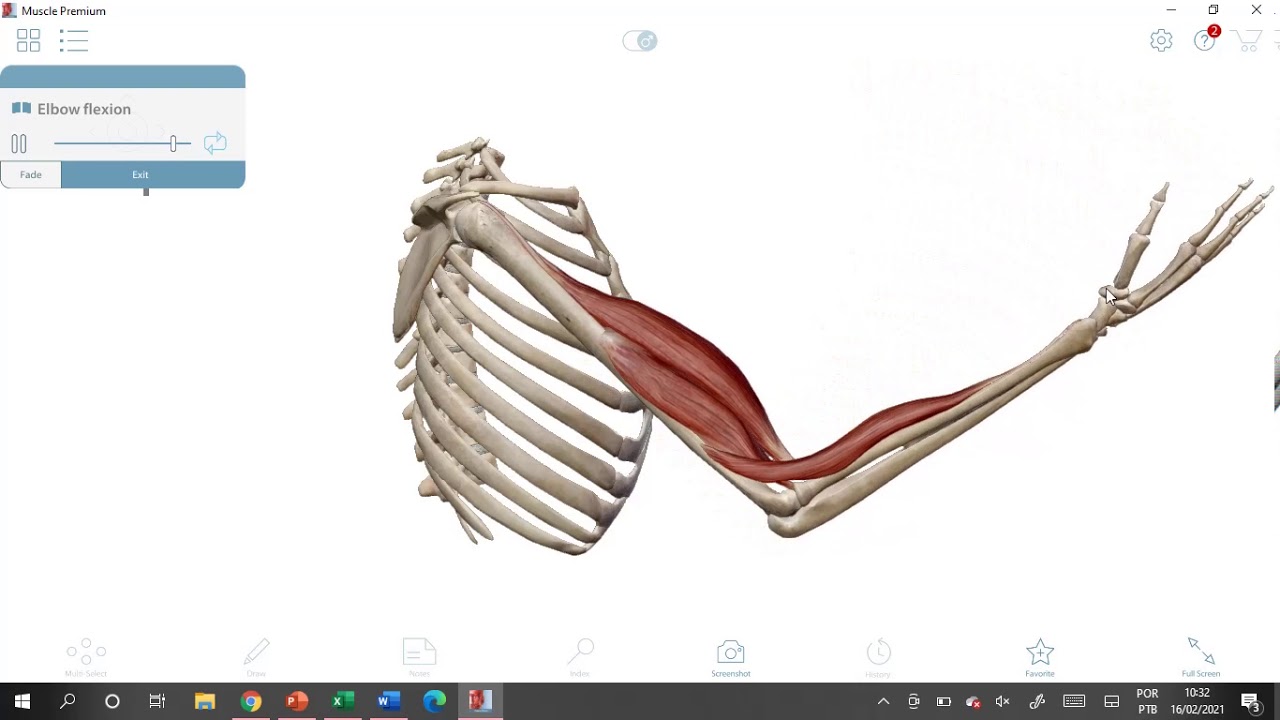Open the Settings gear icon
This screenshot has height=720, width=1280.
[x=1161, y=40]
